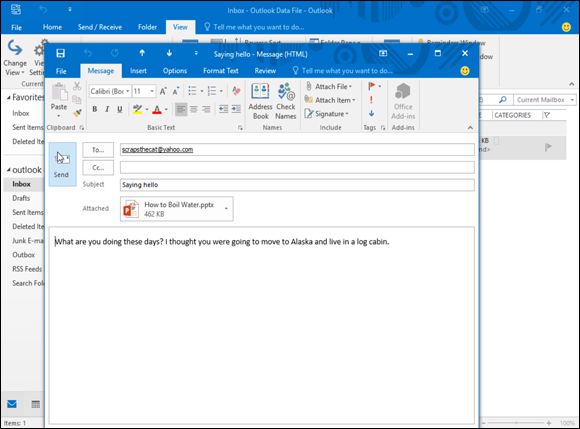
Task: Open the font name dropdown Calibri
Action: (127, 91)
